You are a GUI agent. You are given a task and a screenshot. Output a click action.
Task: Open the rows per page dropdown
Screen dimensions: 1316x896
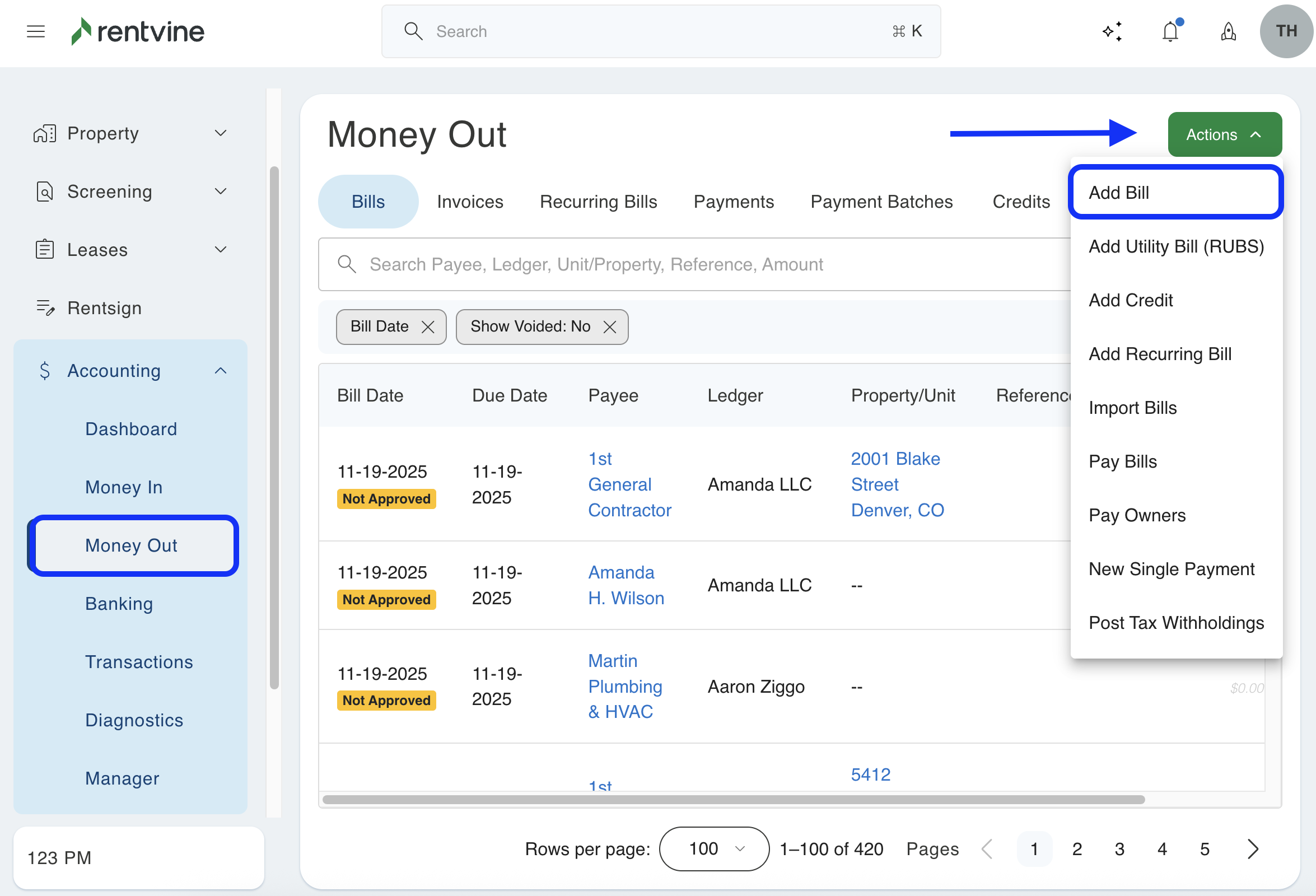(713, 848)
